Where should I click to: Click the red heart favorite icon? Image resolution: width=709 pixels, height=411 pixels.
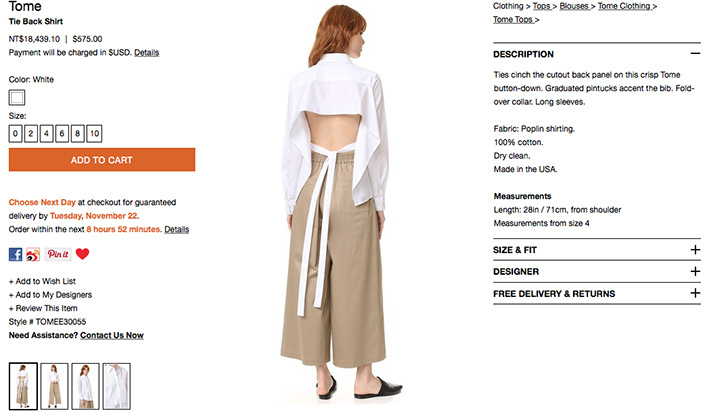[82, 254]
